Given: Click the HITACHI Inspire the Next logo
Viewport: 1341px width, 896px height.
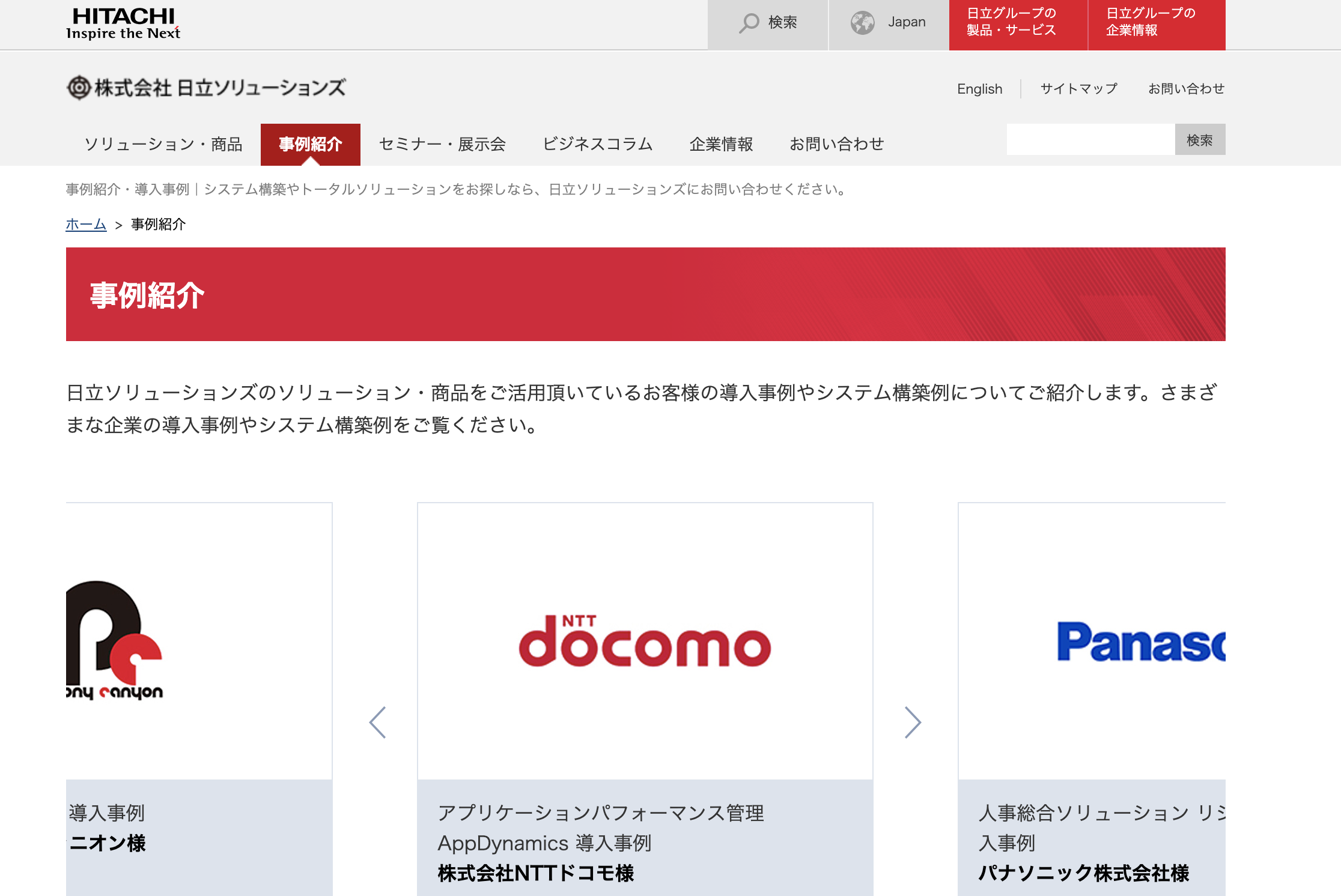Looking at the screenshot, I should tap(123, 24).
